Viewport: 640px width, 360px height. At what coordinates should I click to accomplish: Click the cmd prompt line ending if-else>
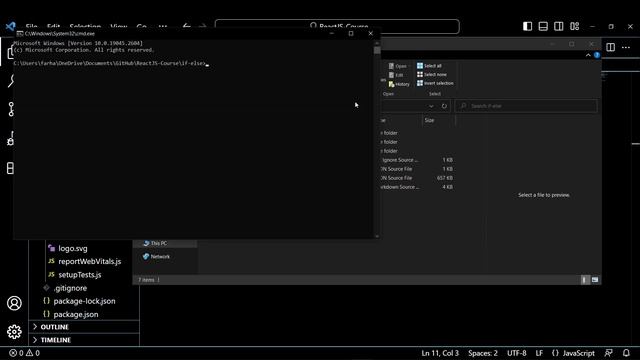(111, 63)
